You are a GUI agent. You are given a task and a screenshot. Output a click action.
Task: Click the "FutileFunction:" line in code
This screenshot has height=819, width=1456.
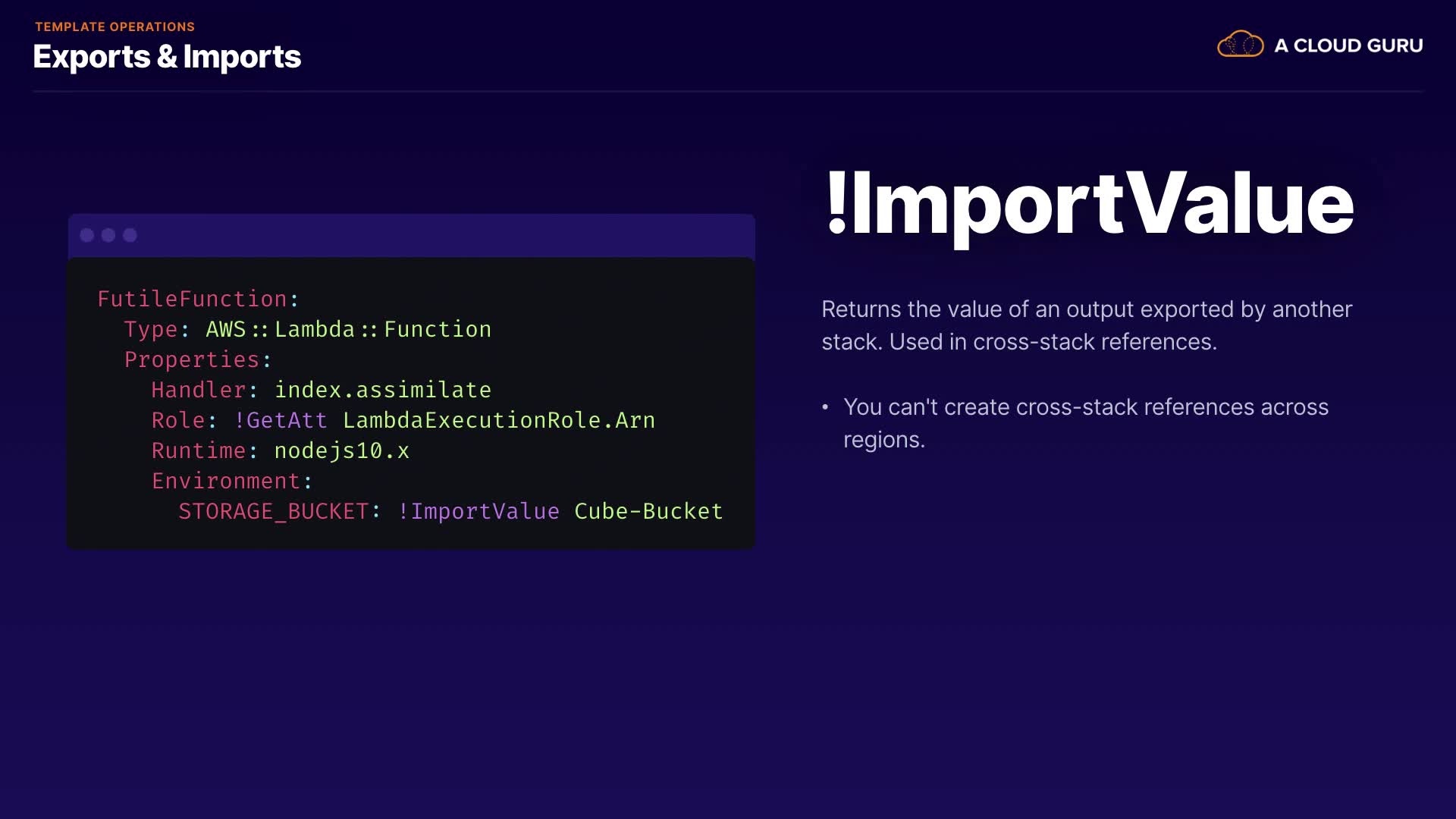(198, 299)
